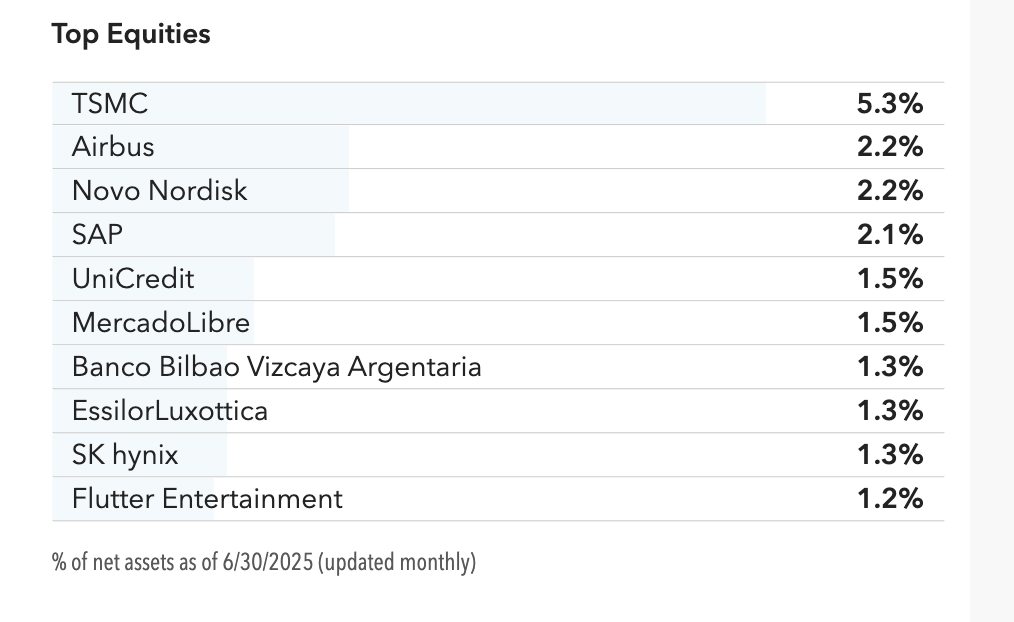
Task: Click Airbus's 2.2% weight value
Action: (x=890, y=147)
